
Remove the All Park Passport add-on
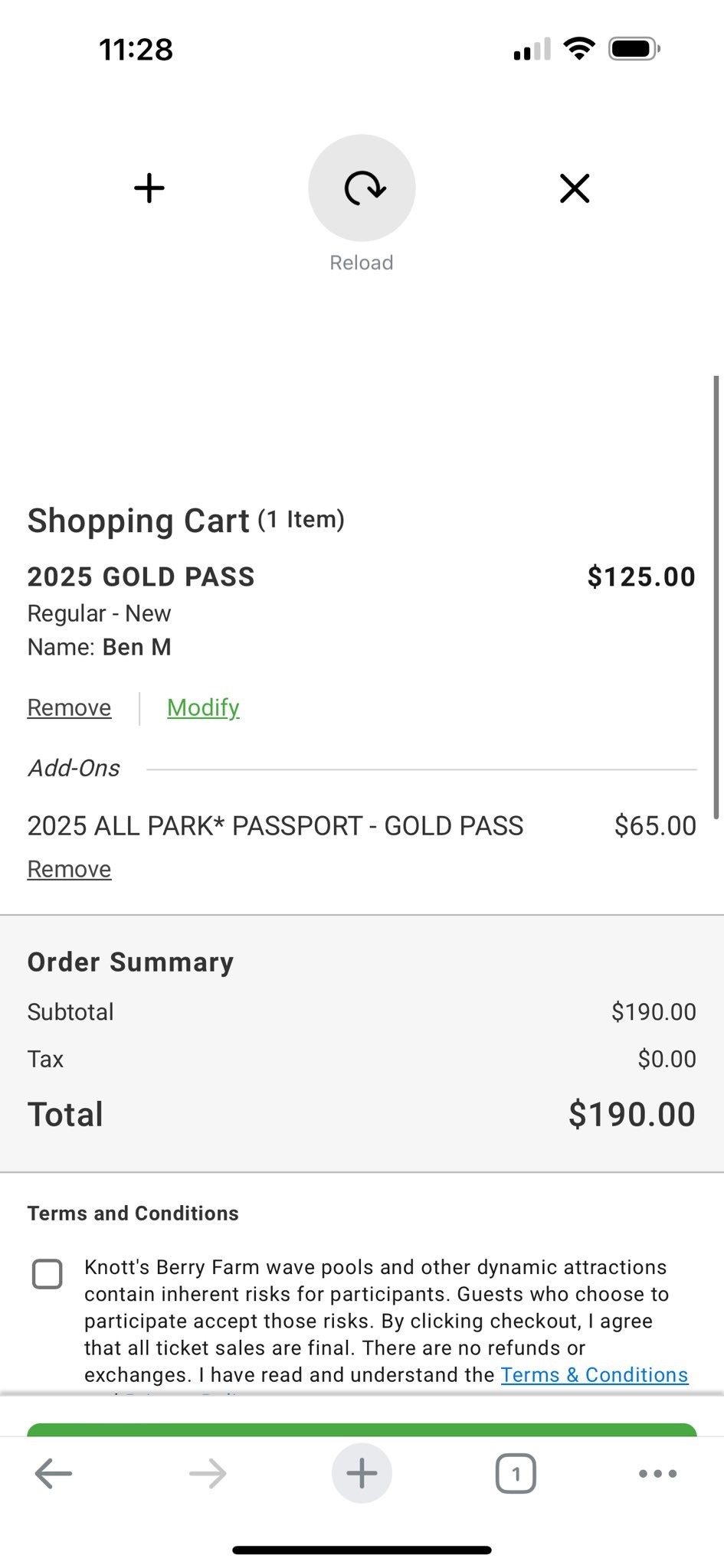point(69,869)
